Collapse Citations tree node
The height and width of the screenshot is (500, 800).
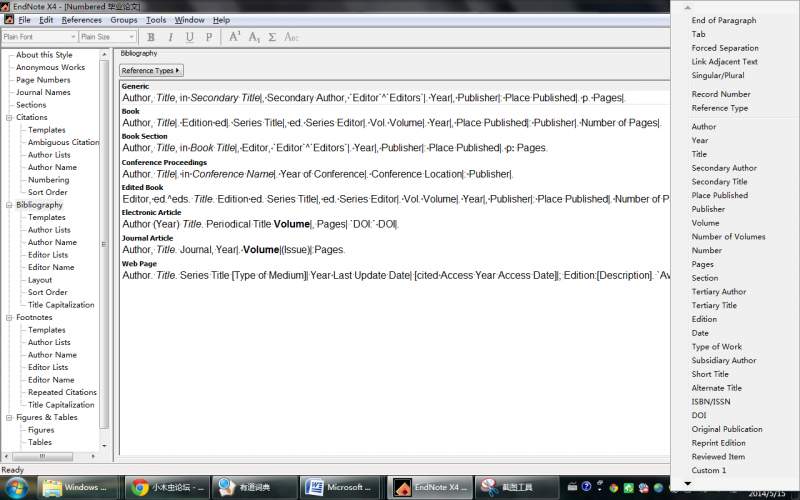[9, 117]
